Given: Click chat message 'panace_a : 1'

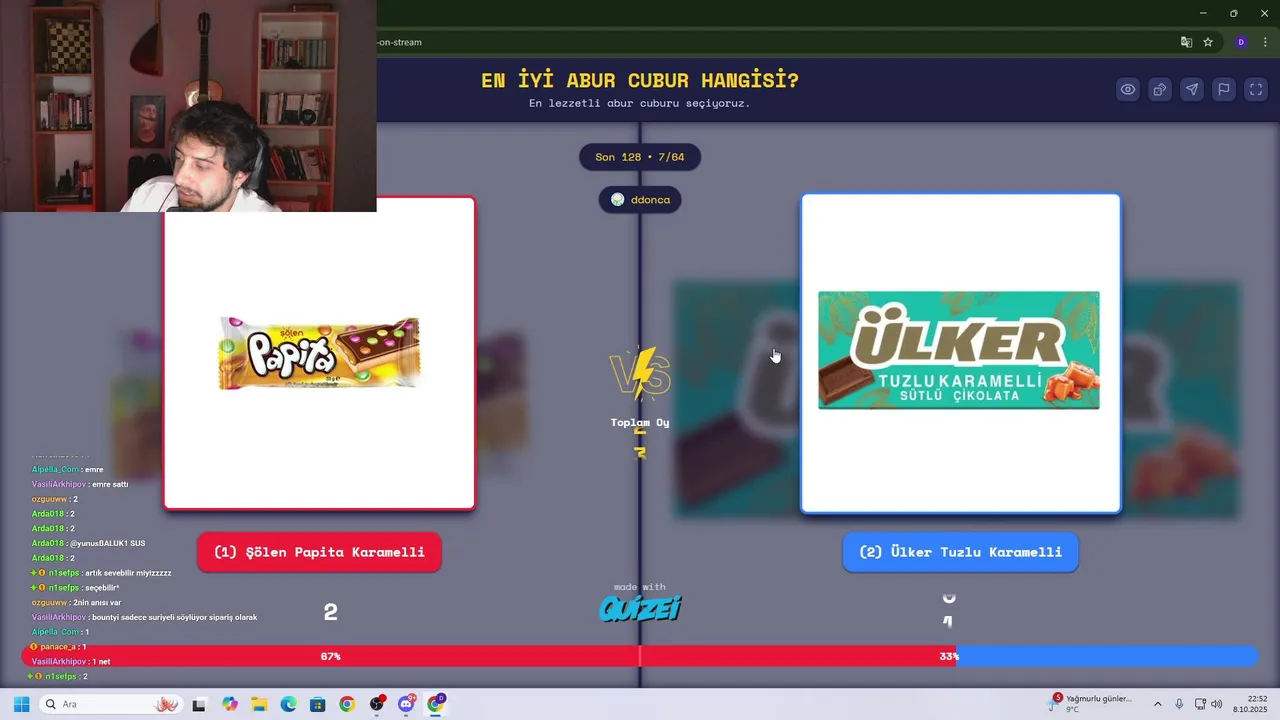Looking at the screenshot, I should click(x=58, y=647).
